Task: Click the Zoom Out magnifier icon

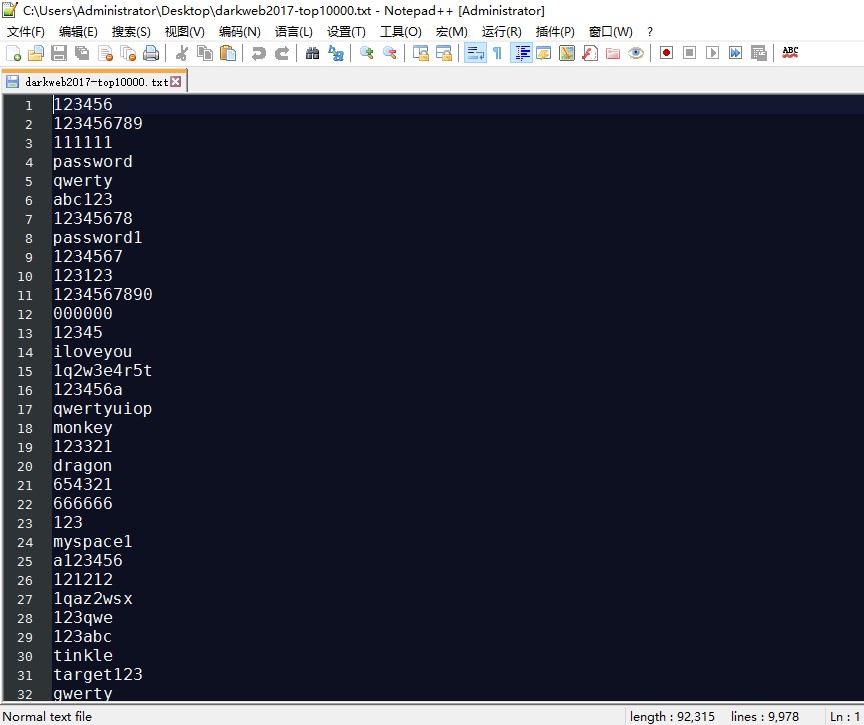Action: pos(390,53)
